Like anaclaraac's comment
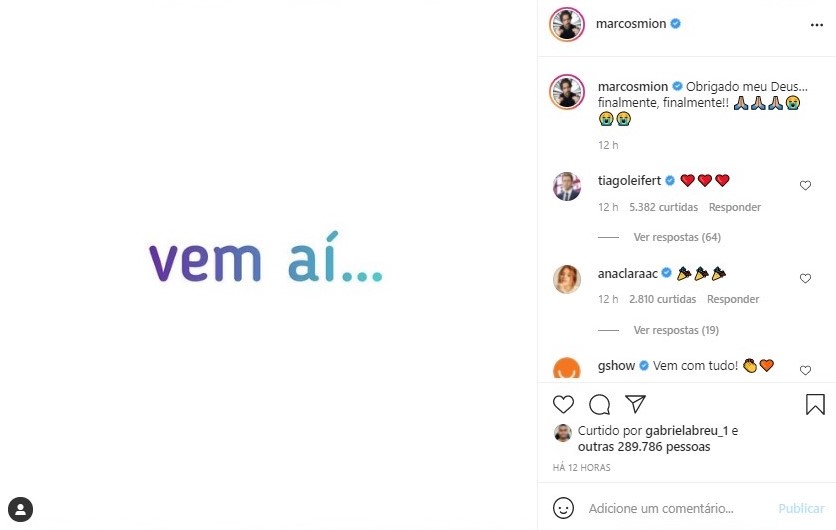Image resolution: width=836 pixels, height=530 pixels. (805, 278)
